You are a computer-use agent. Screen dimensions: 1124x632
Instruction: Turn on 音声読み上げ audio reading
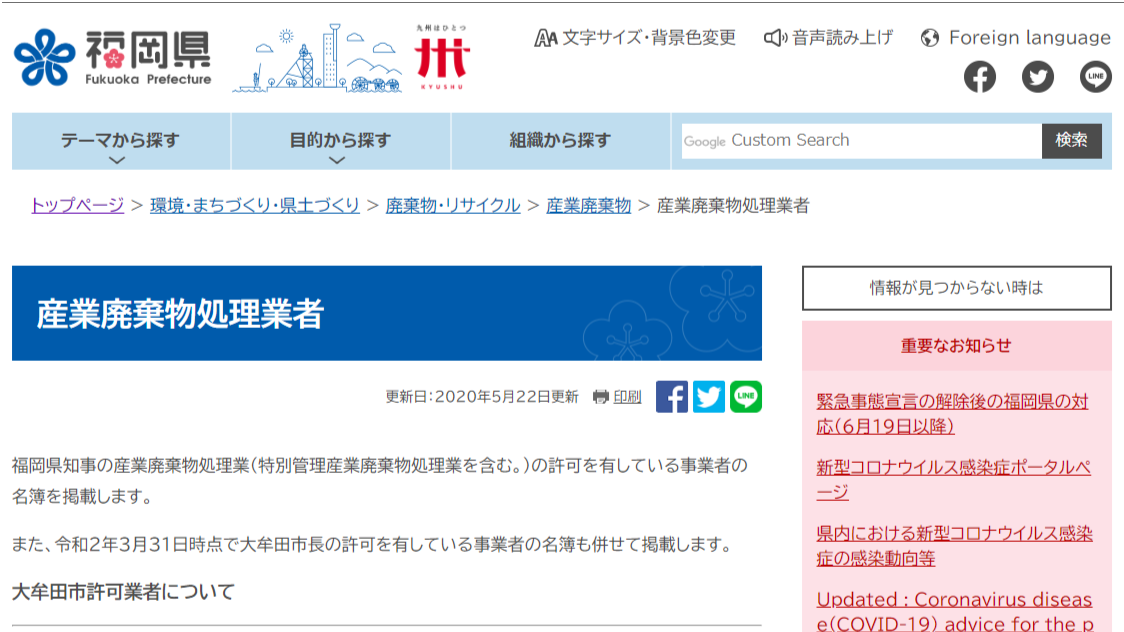(829, 38)
